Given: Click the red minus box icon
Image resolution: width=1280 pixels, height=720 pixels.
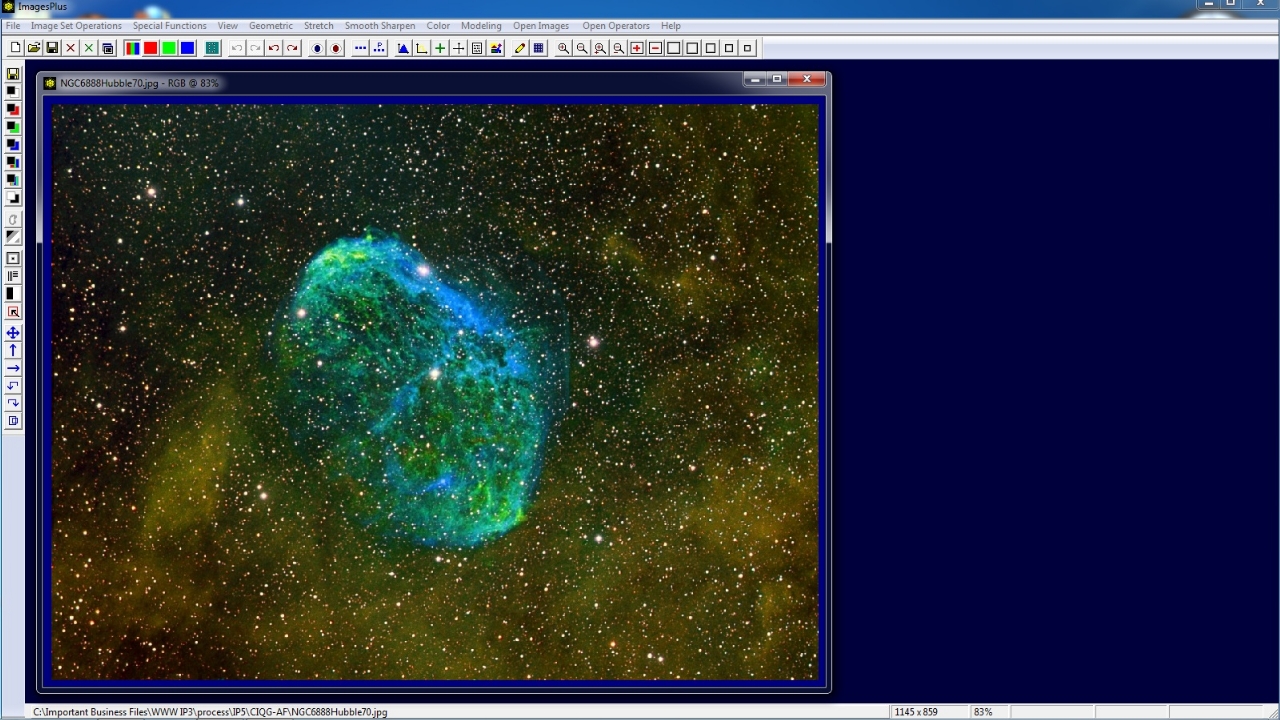Looking at the screenshot, I should coord(655,48).
